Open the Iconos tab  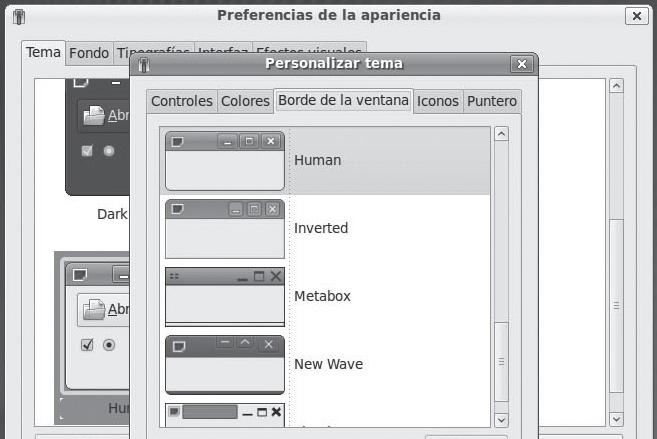[437, 101]
